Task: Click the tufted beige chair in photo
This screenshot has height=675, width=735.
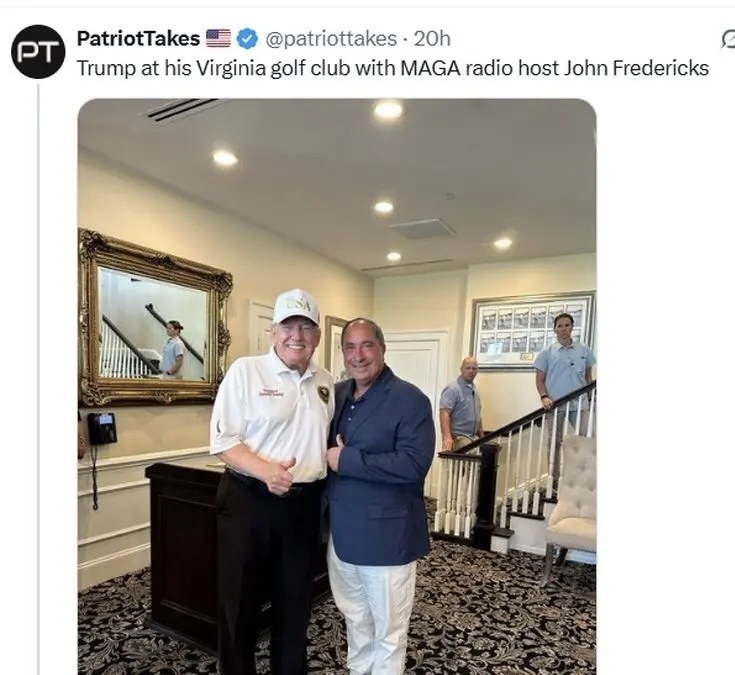Action: (x=571, y=506)
